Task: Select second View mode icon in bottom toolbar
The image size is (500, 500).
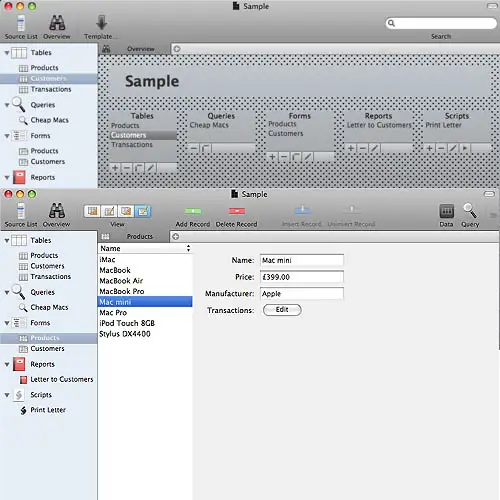Action: tap(109, 211)
